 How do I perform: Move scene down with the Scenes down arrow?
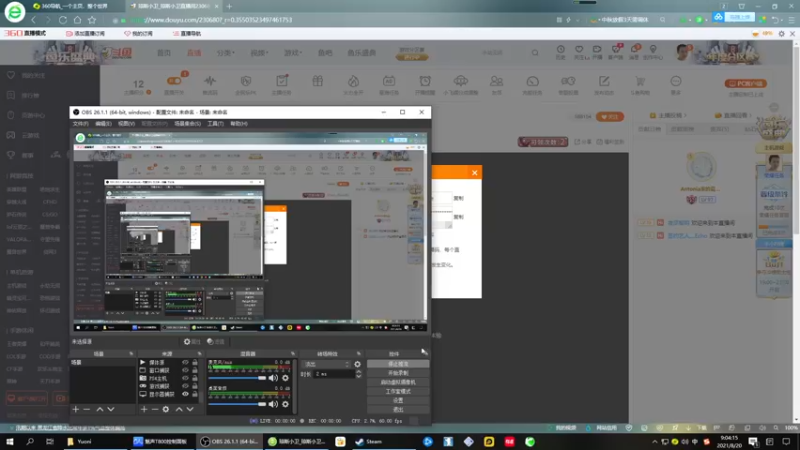[111, 409]
